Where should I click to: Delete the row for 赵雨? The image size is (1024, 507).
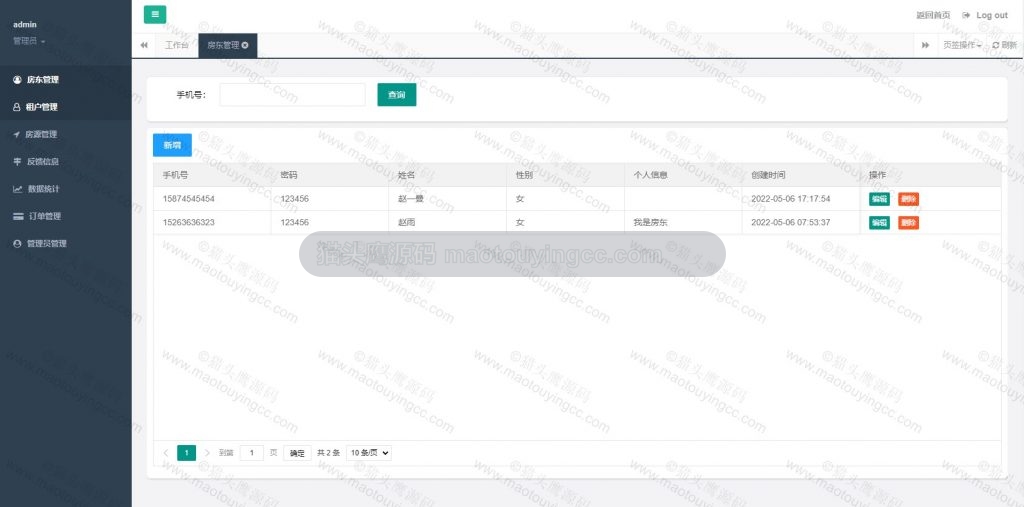tap(908, 223)
